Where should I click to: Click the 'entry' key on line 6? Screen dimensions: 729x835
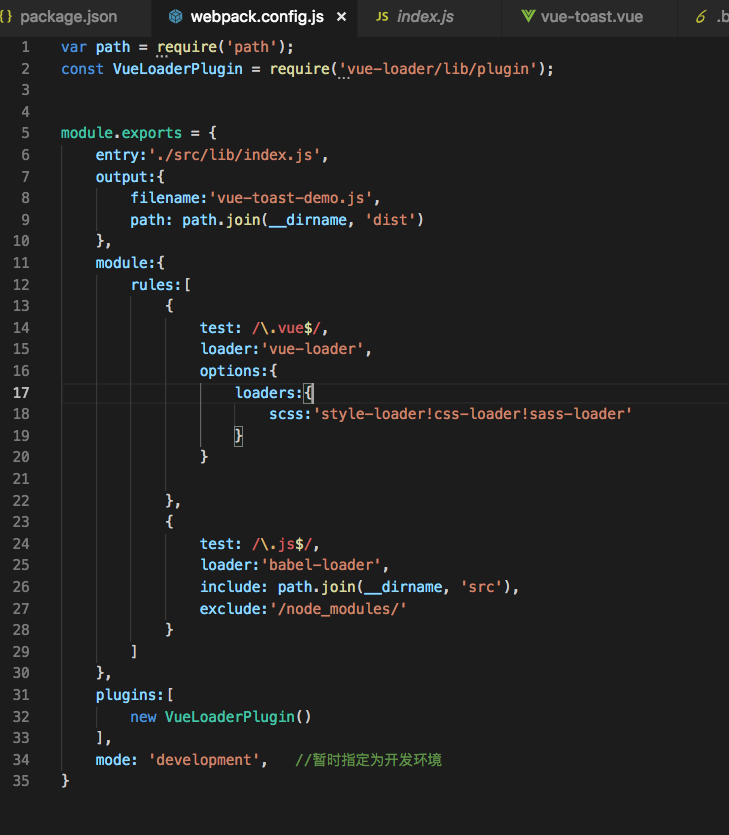click(x=117, y=155)
